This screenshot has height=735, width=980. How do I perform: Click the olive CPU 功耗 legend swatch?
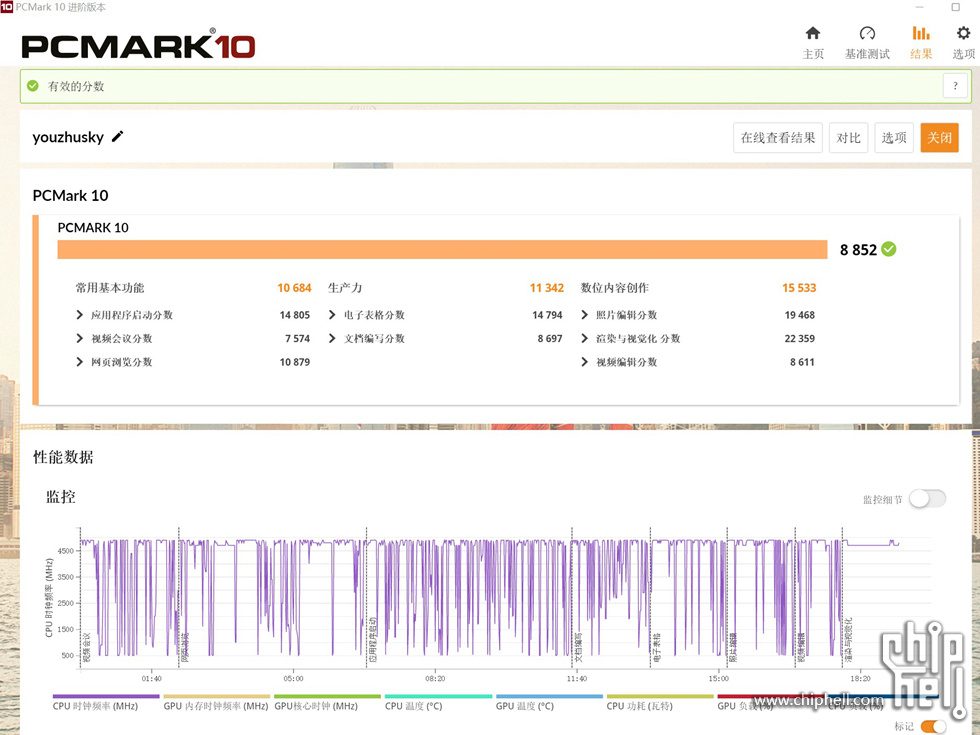click(660, 696)
